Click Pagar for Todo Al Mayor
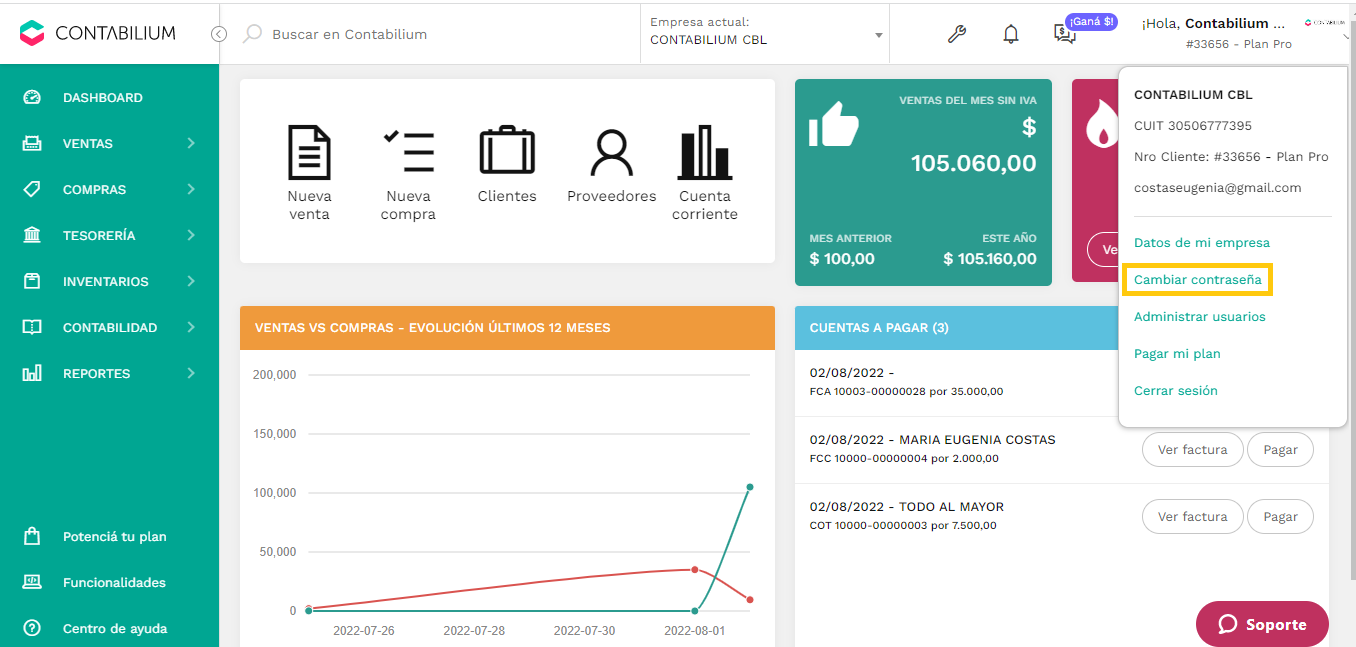Image resolution: width=1356 pixels, height=647 pixels. click(1280, 517)
